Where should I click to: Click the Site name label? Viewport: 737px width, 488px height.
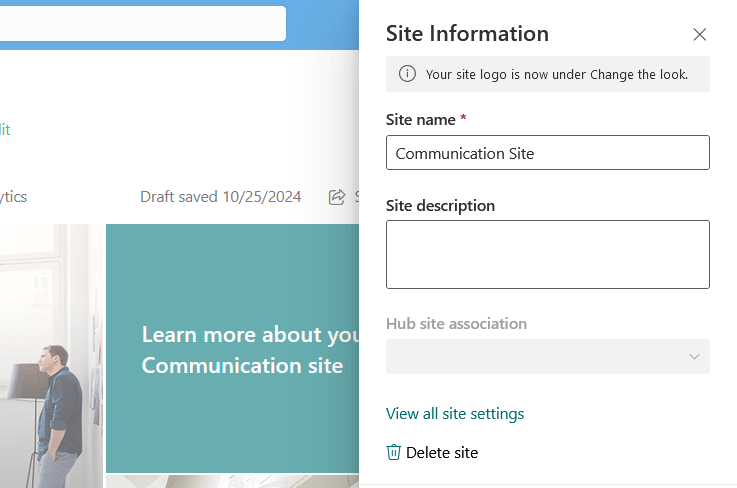[421, 120]
